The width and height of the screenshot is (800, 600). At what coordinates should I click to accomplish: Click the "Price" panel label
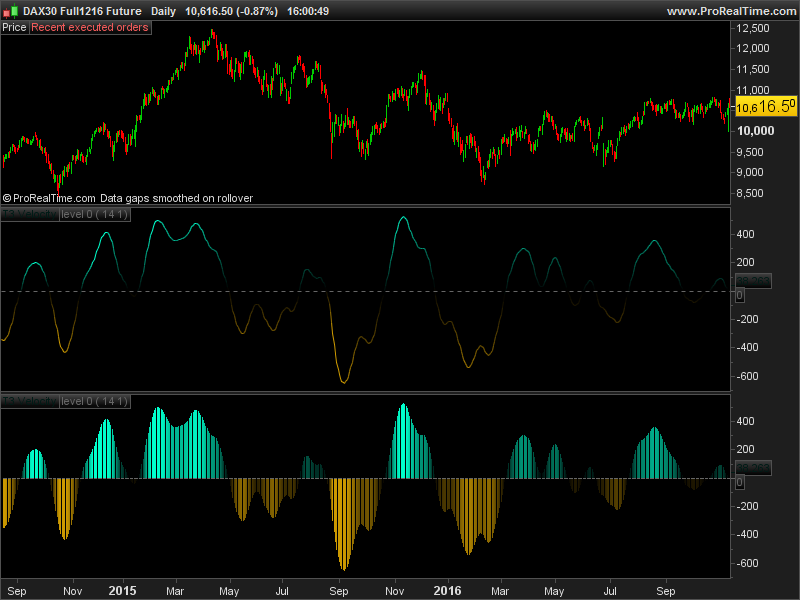coord(14,28)
